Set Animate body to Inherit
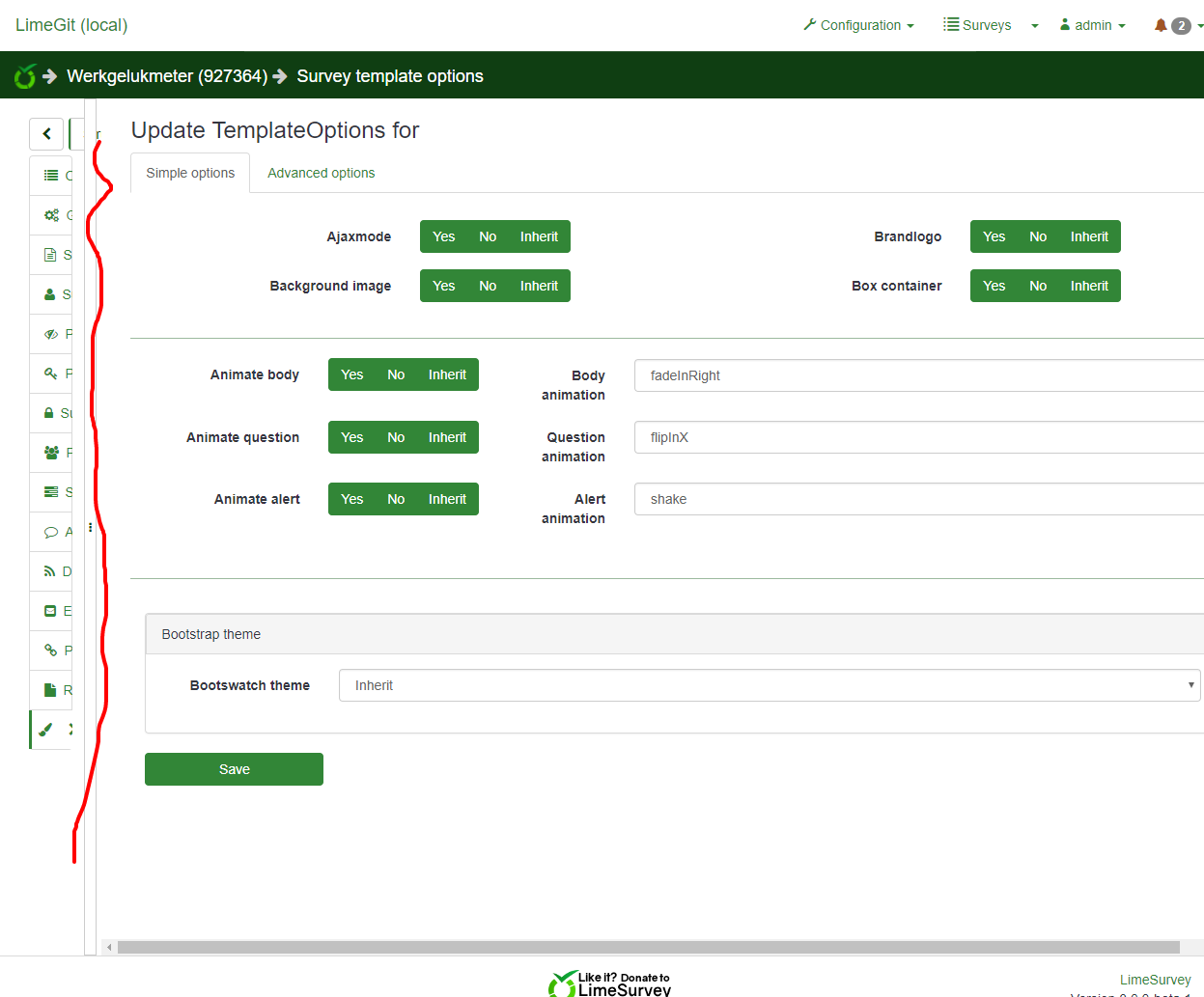Image resolution: width=1204 pixels, height=997 pixels. coord(447,374)
